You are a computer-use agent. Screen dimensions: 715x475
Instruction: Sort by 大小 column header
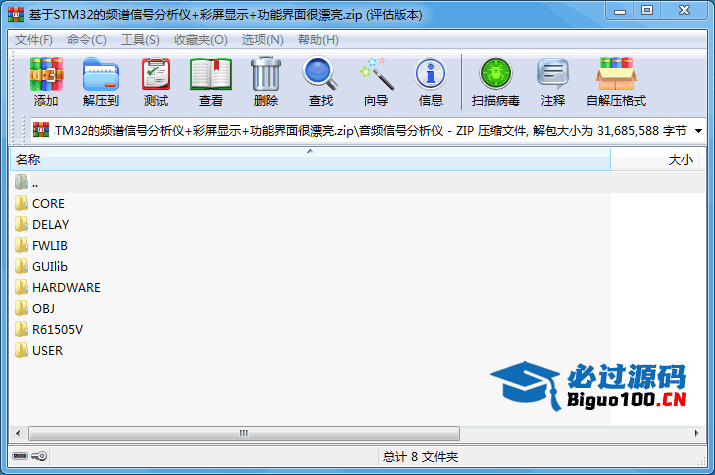(660, 160)
